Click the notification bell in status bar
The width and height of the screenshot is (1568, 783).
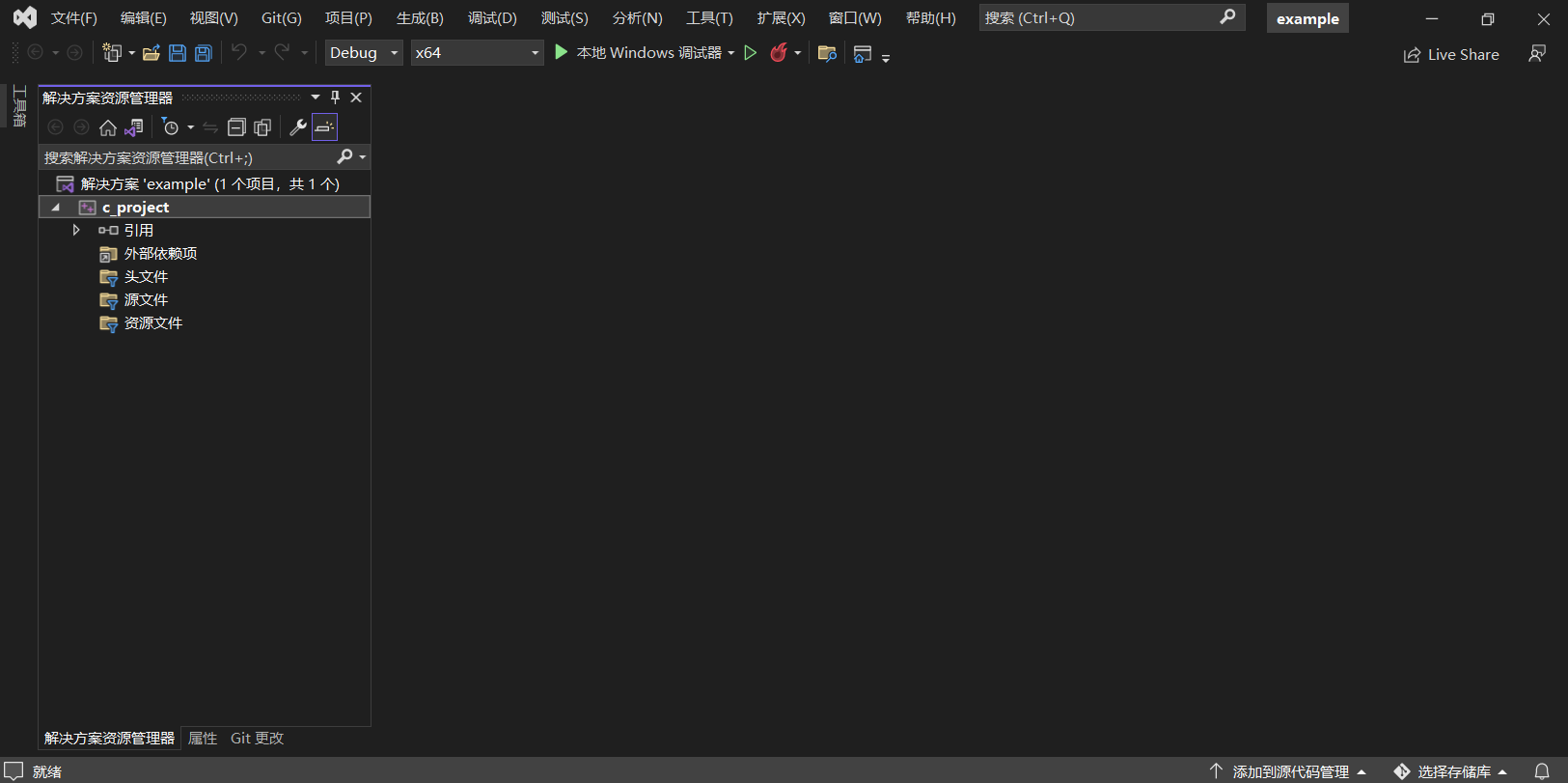1542,771
